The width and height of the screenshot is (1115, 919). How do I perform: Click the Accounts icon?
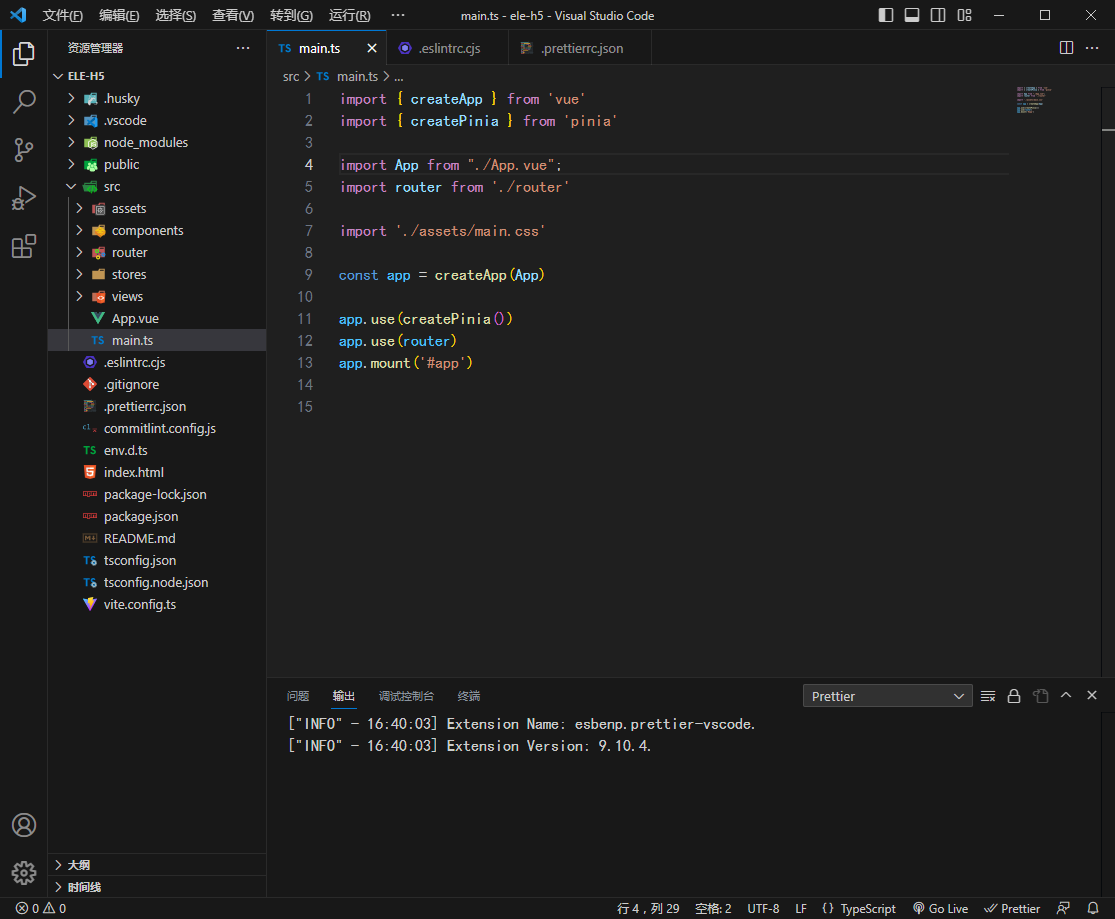(24, 825)
